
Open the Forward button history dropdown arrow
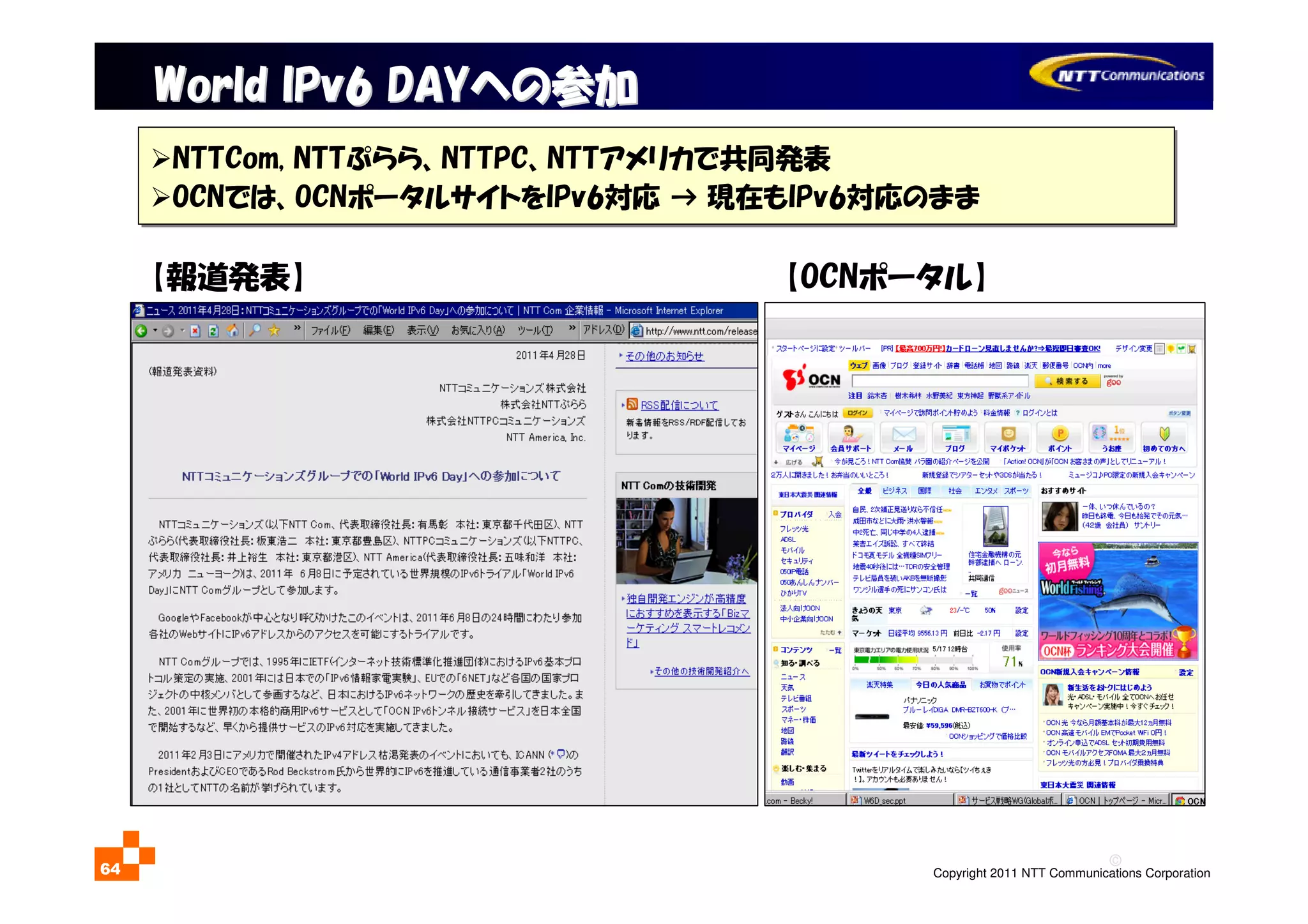click(x=182, y=331)
